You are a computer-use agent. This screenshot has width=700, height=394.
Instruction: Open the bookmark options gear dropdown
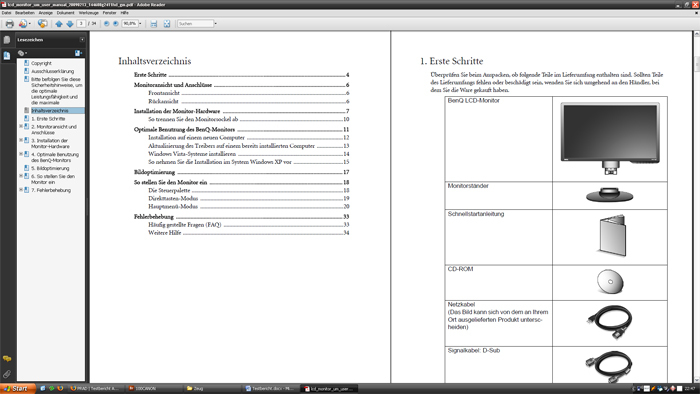22,53
